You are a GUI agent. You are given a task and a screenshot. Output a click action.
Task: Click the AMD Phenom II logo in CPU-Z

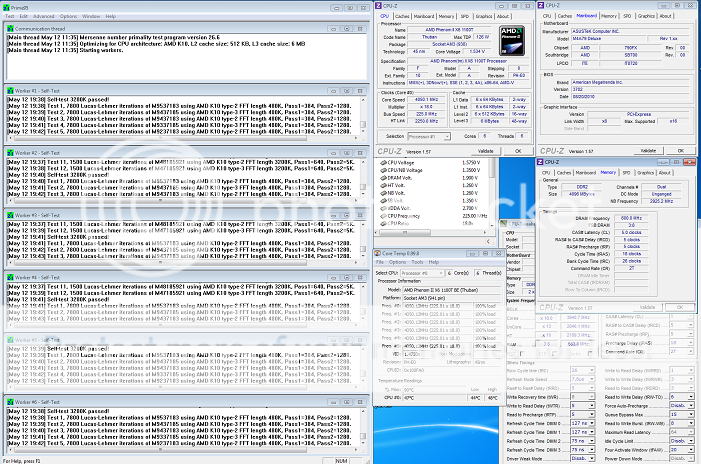coord(512,40)
